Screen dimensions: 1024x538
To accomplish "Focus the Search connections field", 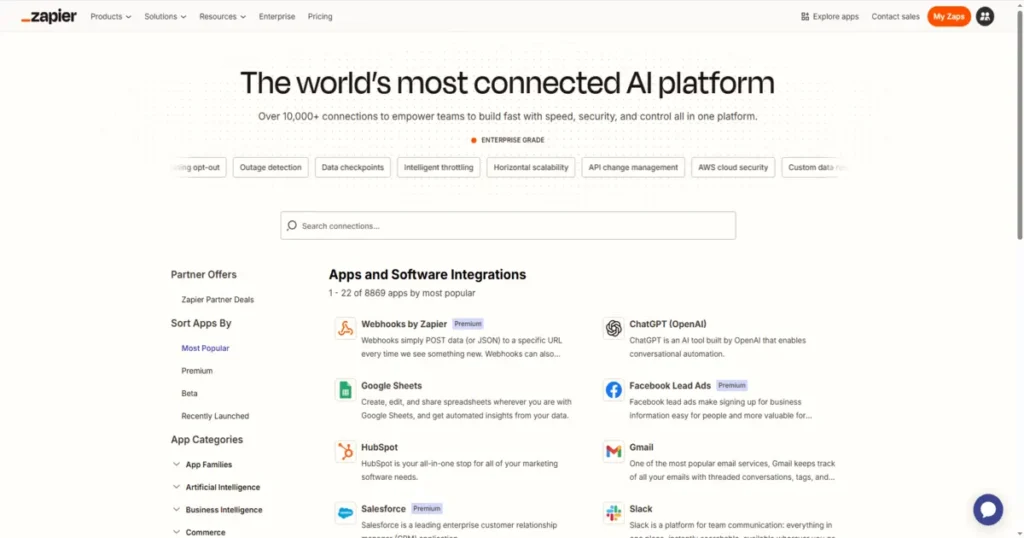I will coord(508,225).
